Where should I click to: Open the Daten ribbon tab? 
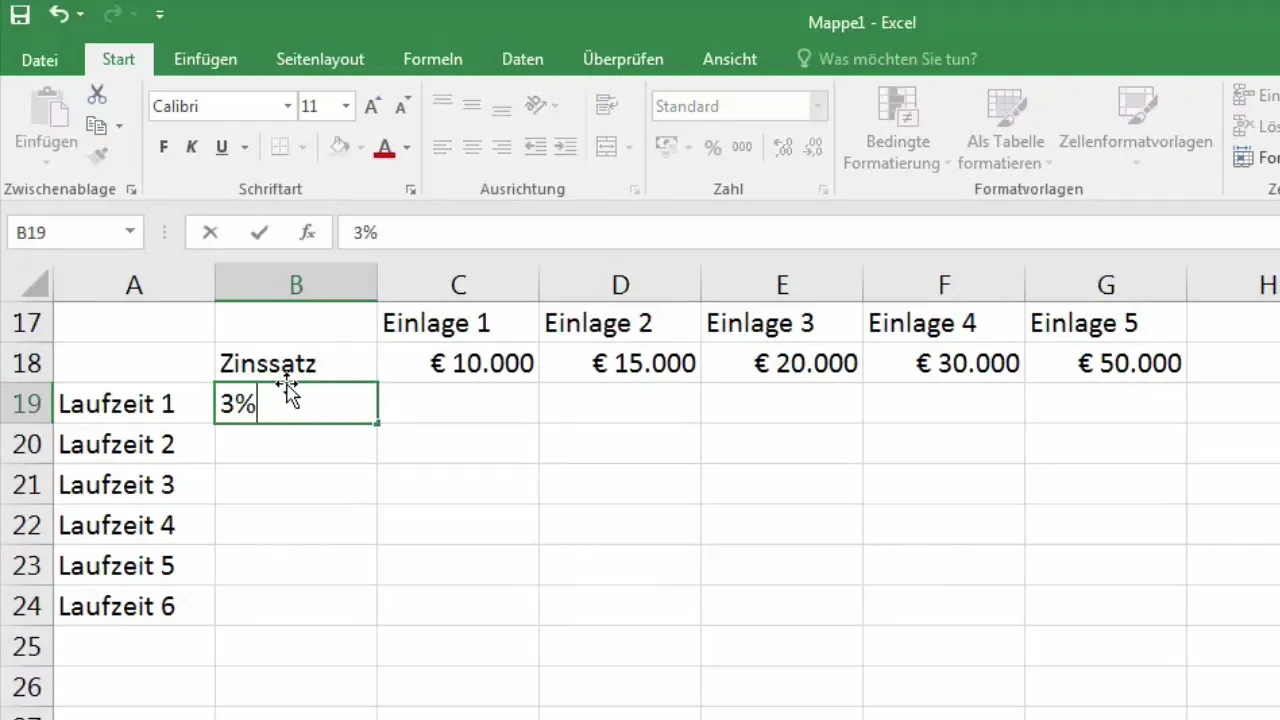point(522,59)
